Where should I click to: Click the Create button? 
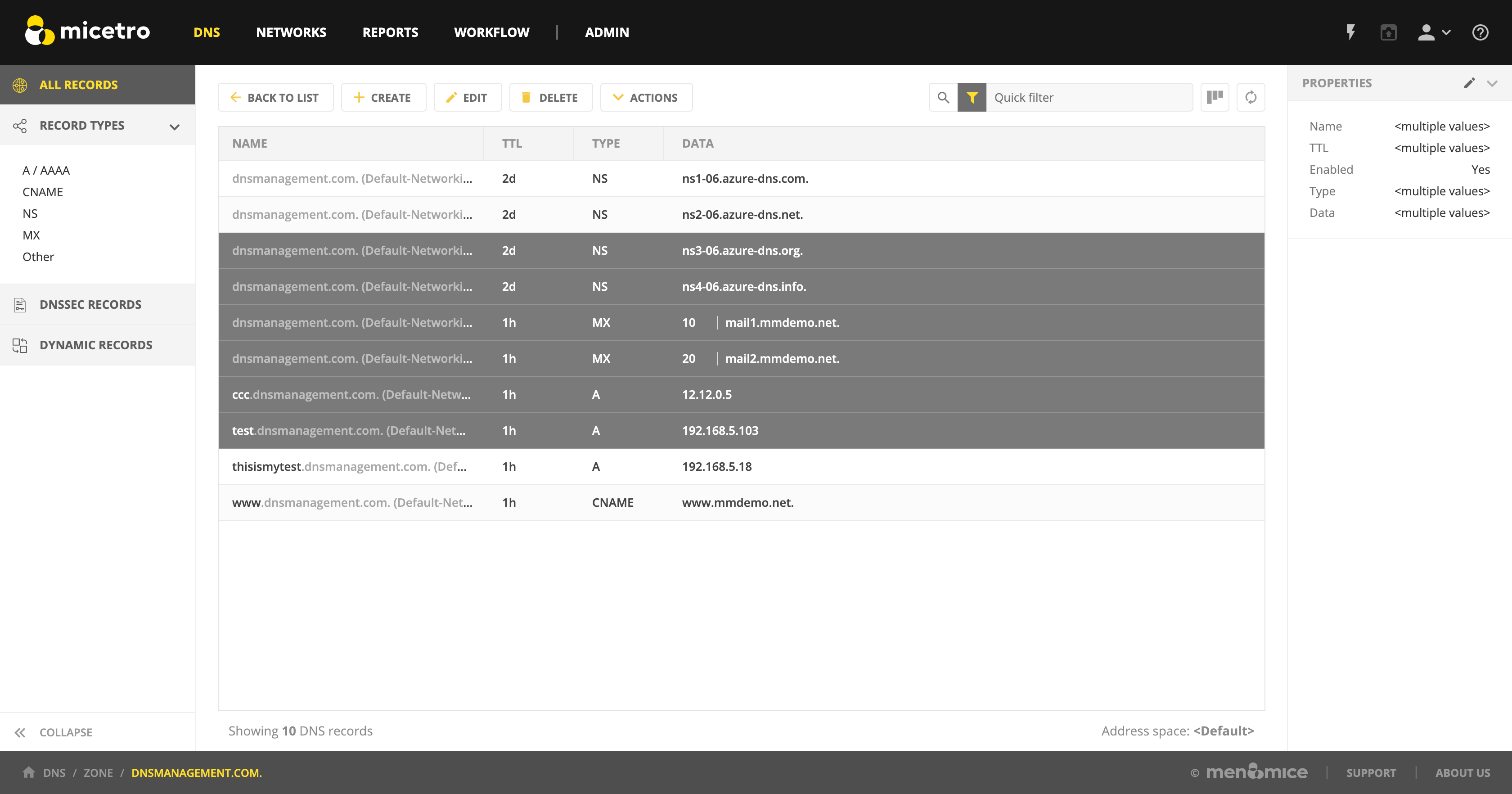coord(383,98)
